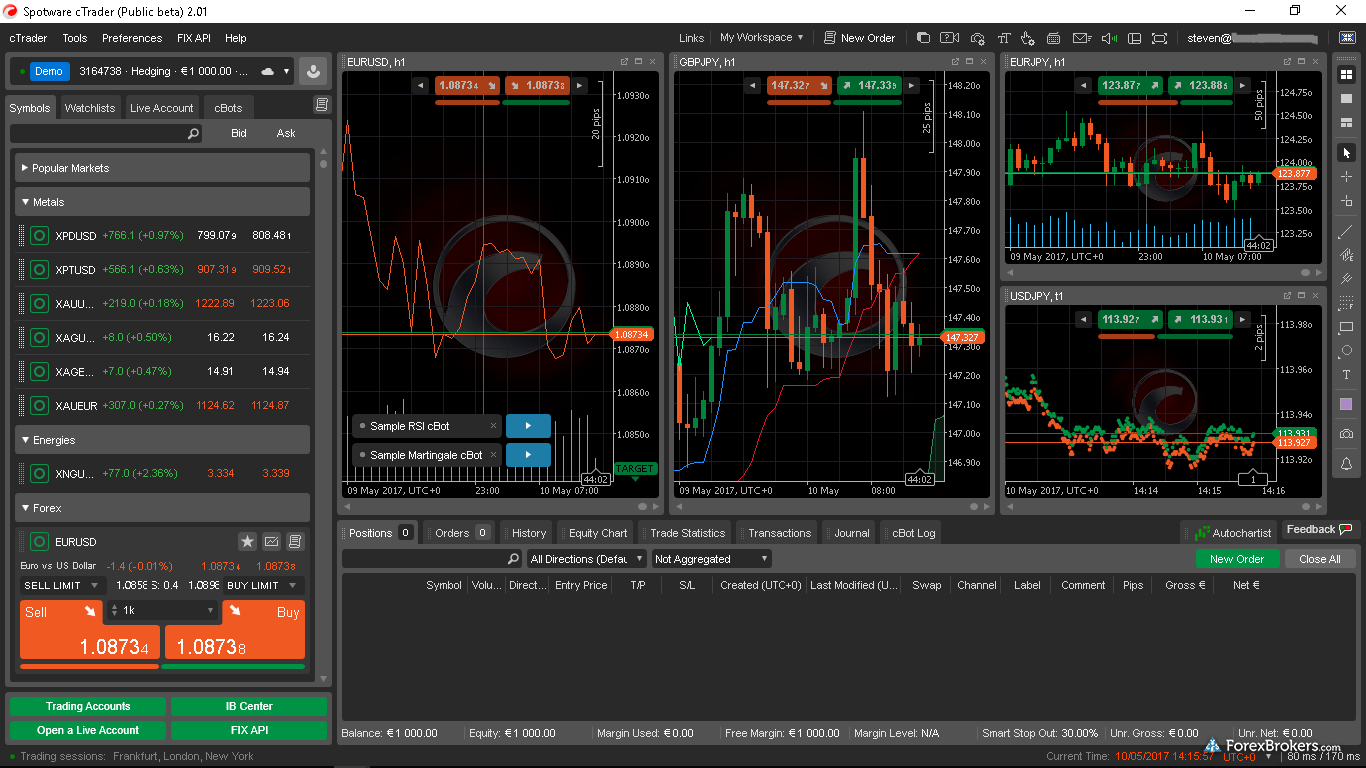Click the symbol search input field
This screenshot has height=768, width=1366.
click(107, 133)
